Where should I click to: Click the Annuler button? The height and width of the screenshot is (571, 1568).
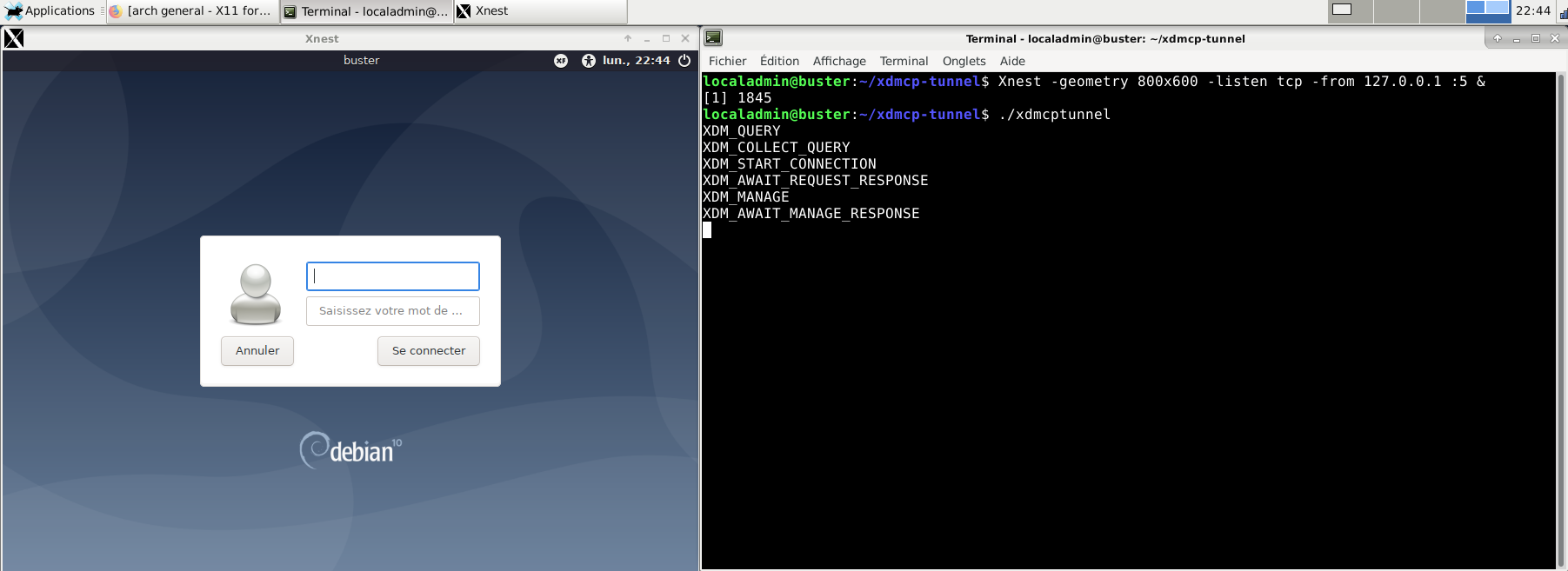[257, 351]
